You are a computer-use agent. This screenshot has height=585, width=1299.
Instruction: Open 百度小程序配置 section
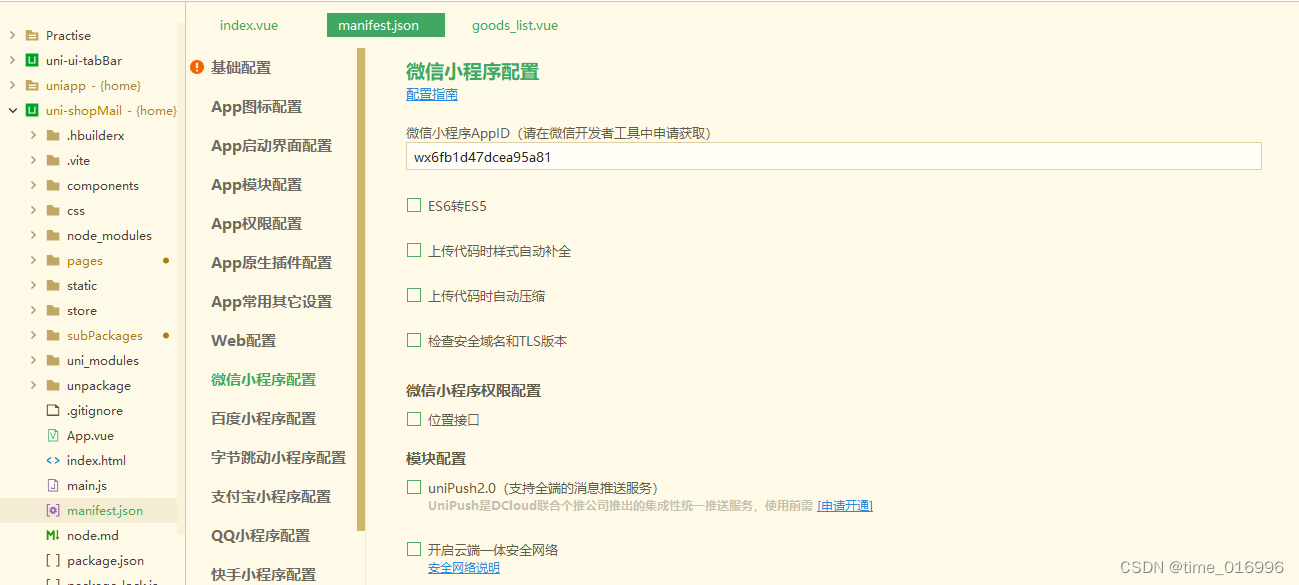pyautogui.click(x=264, y=418)
